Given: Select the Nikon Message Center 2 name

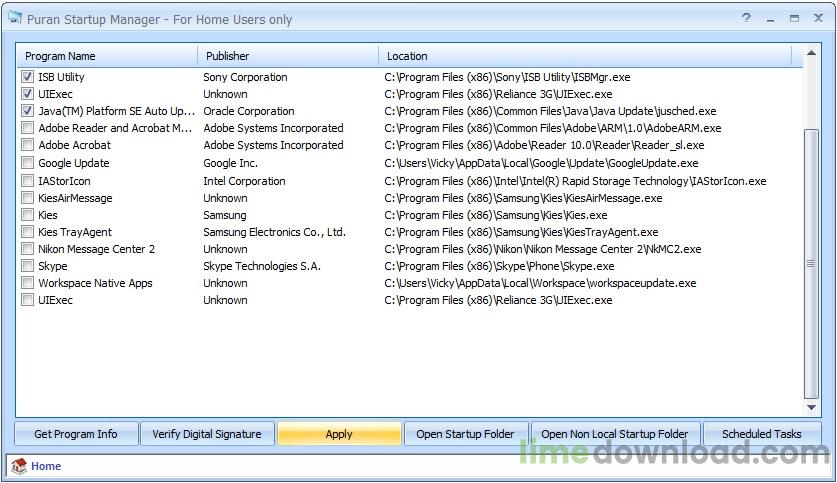Looking at the screenshot, I should pos(97,249).
